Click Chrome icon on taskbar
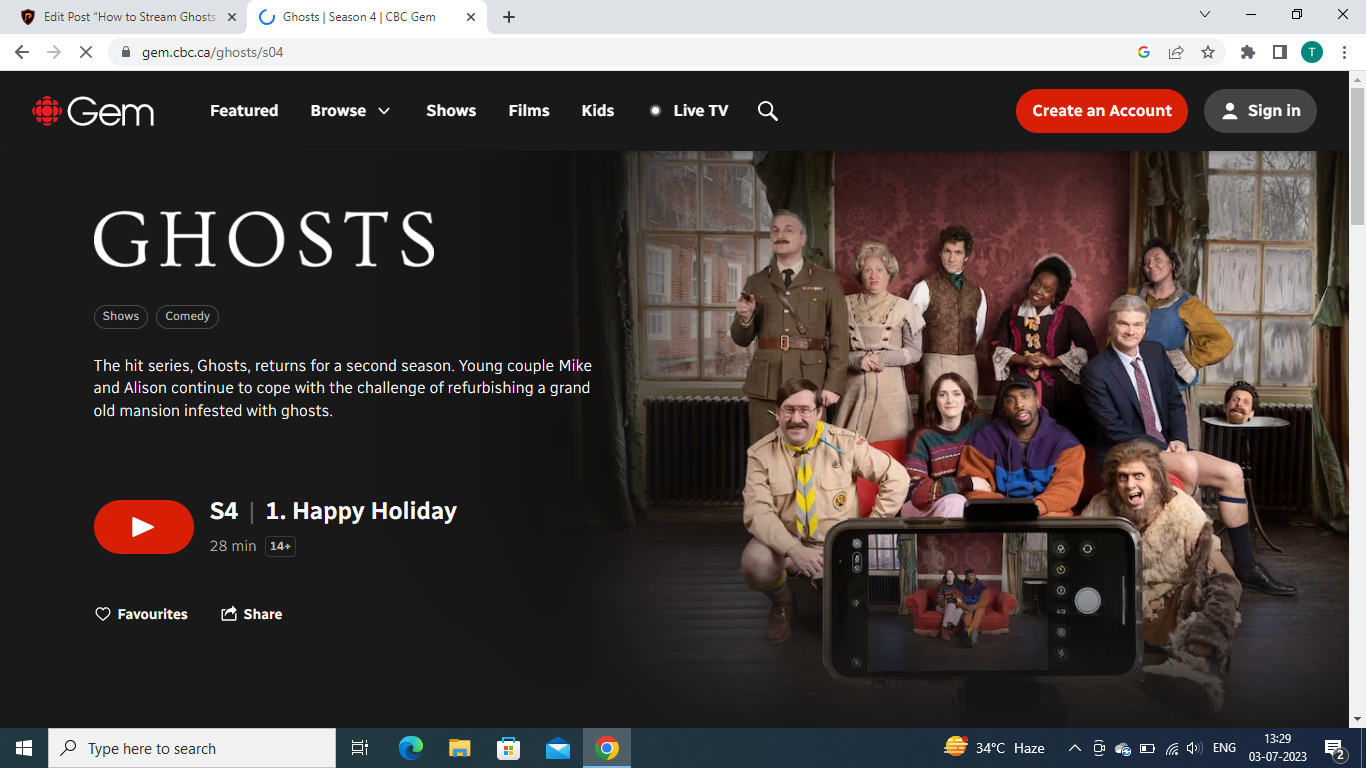1366x768 pixels. [x=607, y=748]
